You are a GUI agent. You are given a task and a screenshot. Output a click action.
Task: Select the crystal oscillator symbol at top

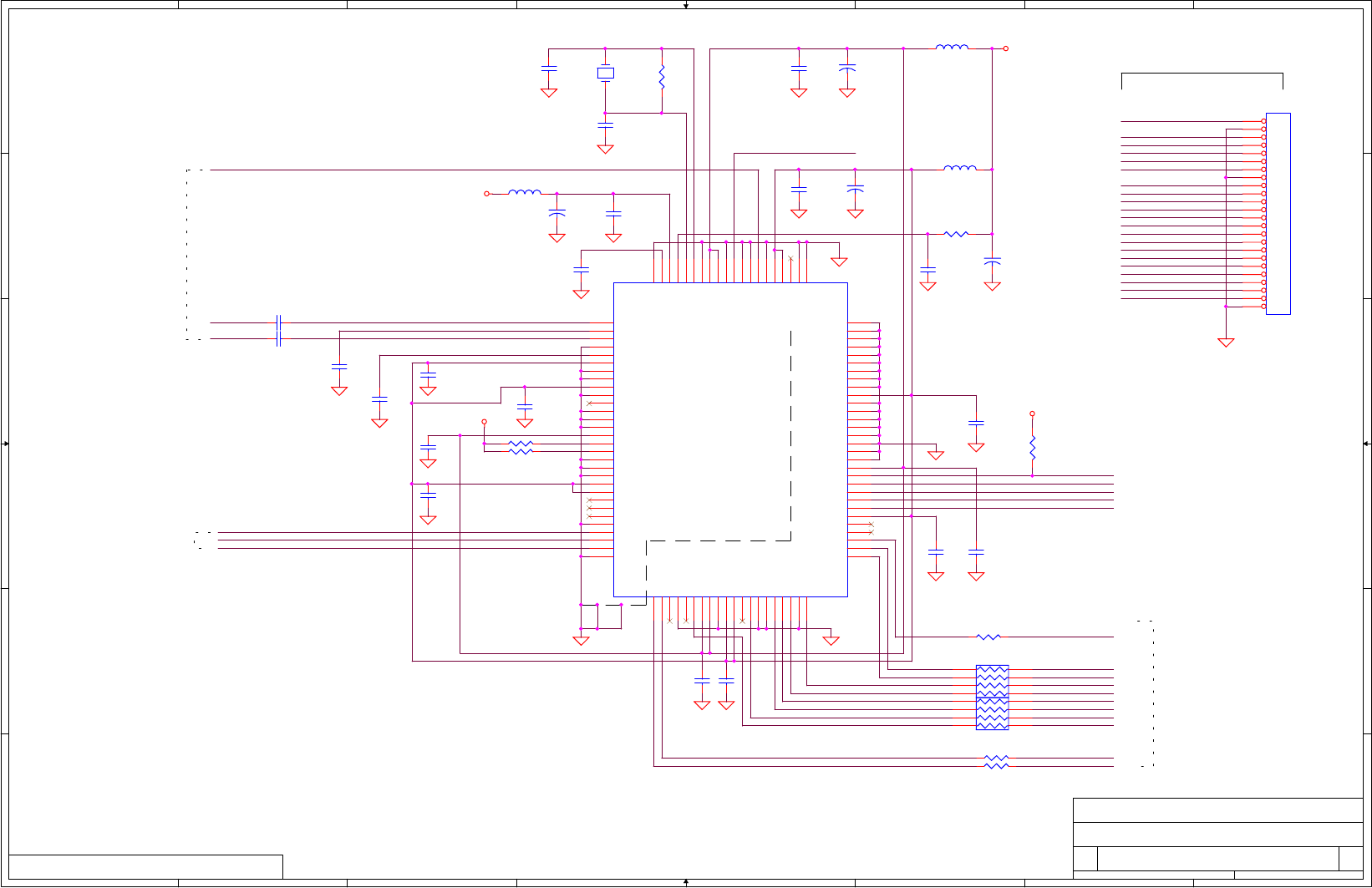point(606,74)
